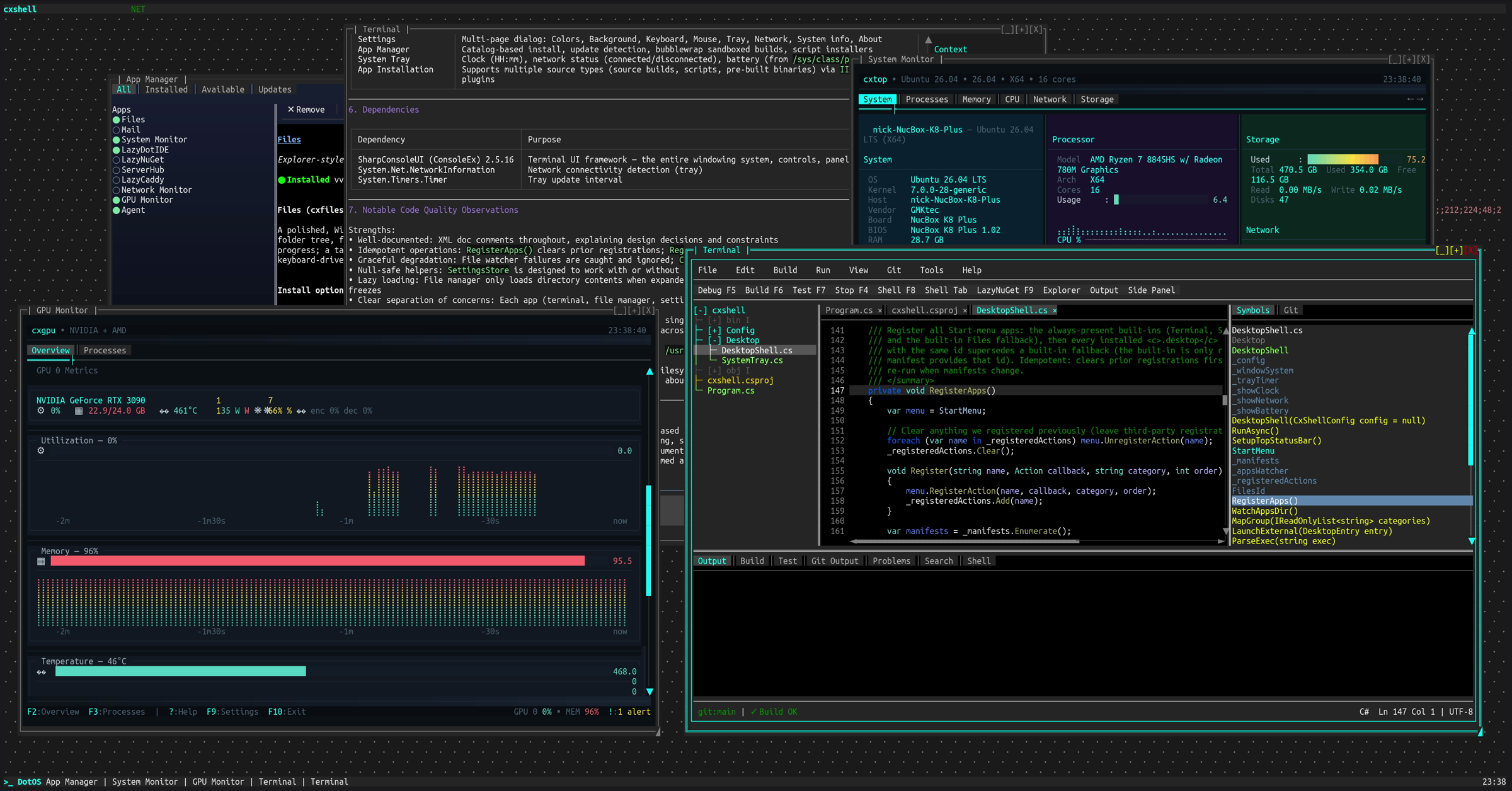The image size is (1512, 791).
Task: Switch to Updates tab in App Manager
Action: 275,89
